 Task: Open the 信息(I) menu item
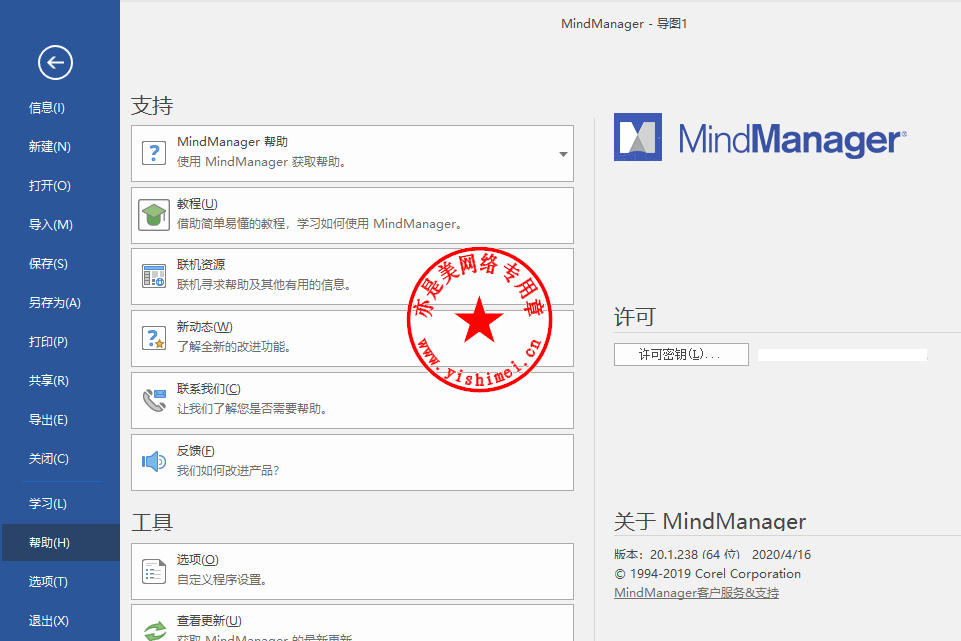click(x=47, y=108)
